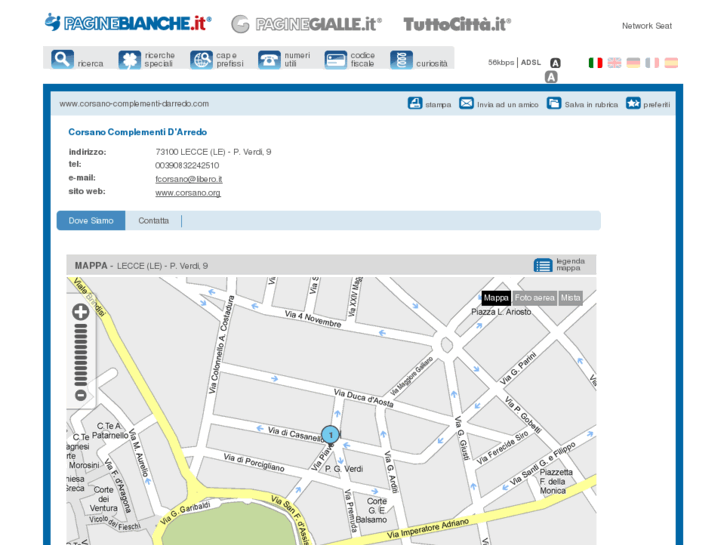Open the ricerche speciali clover icon
Viewport: 727px width, 545px height.
[129, 60]
